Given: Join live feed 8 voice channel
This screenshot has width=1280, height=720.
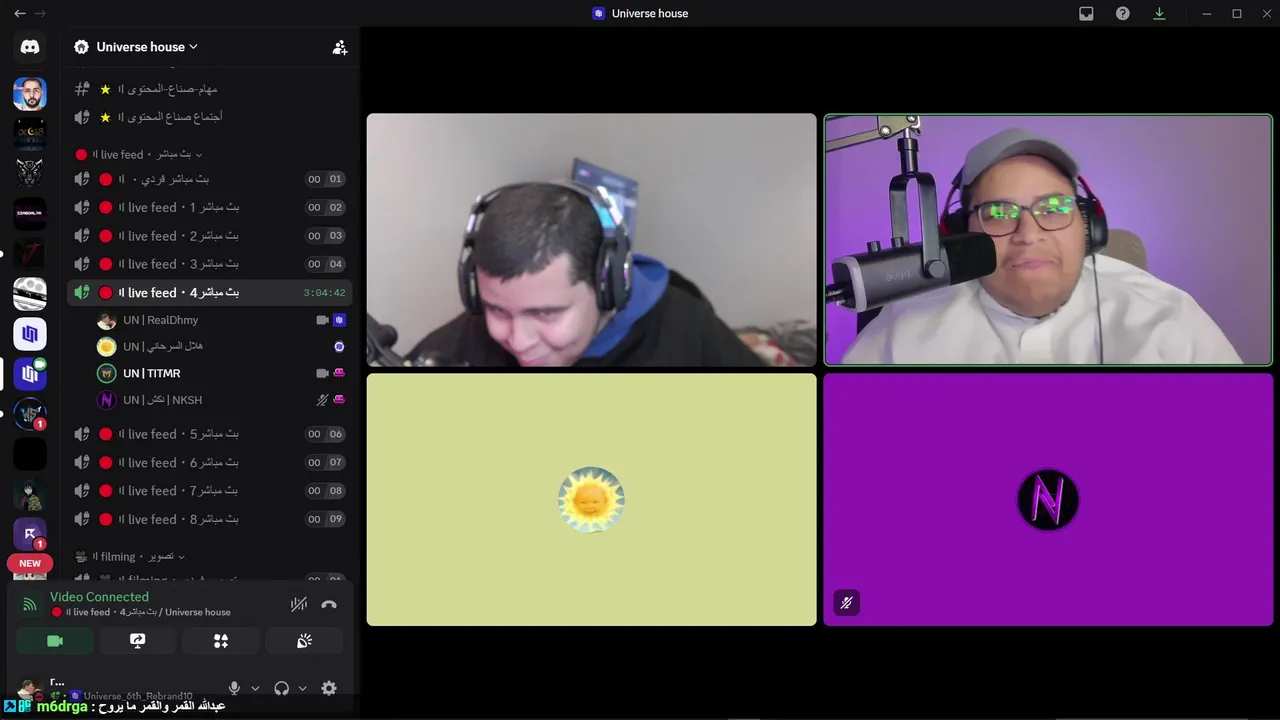Looking at the screenshot, I should pyautogui.click(x=210, y=519).
